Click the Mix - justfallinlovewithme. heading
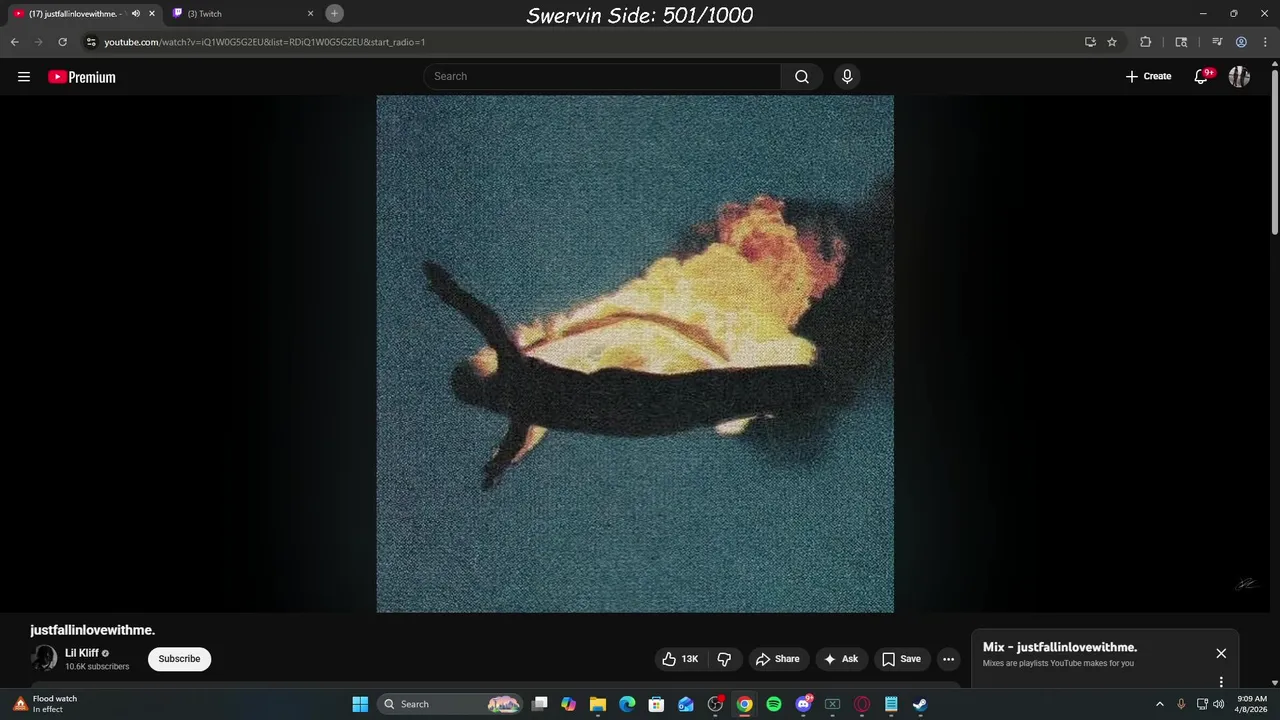 [x=1060, y=647]
